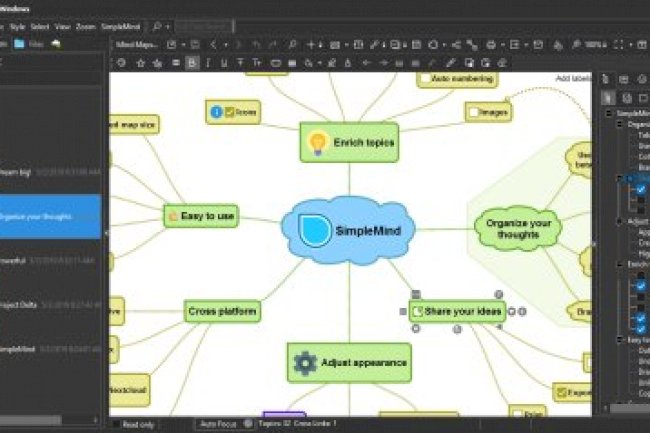The image size is (650, 433).
Task: Click the 100% zoom level control
Action: click(595, 45)
